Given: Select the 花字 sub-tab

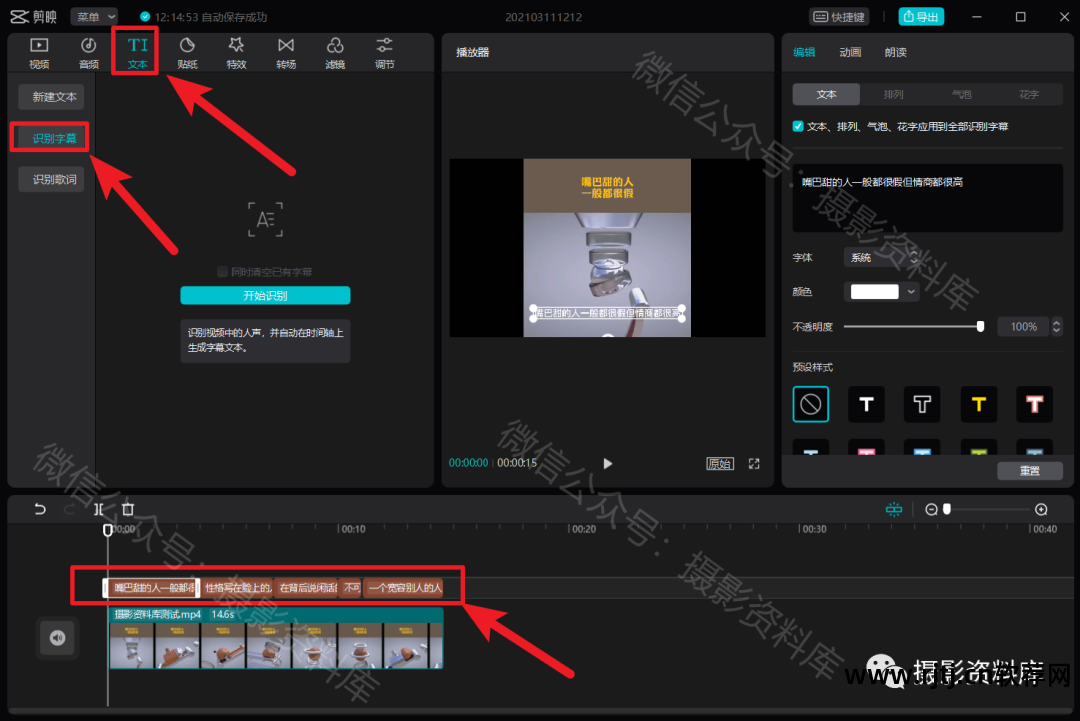Looking at the screenshot, I should pyautogui.click(x=1029, y=94).
